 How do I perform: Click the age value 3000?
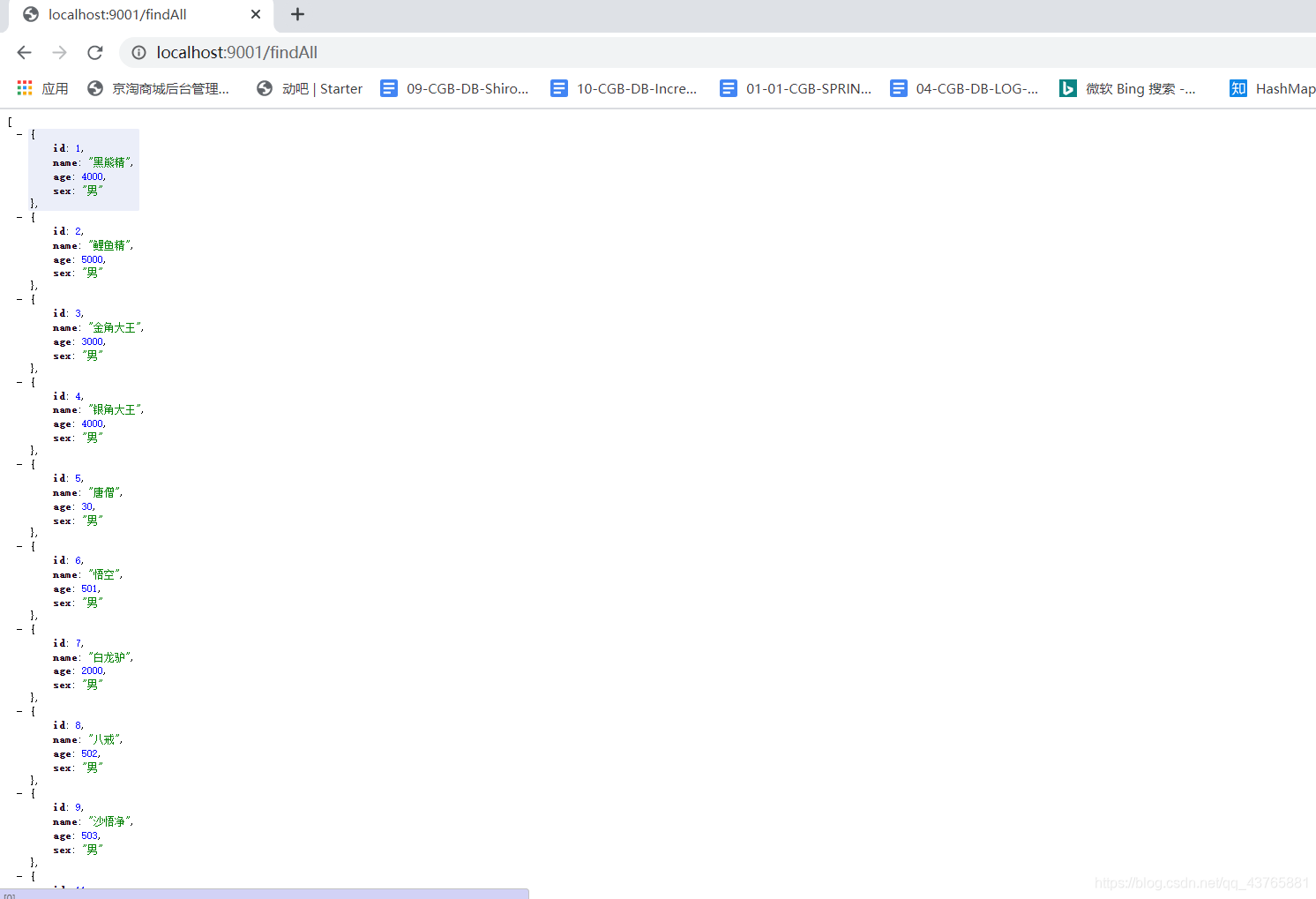[x=92, y=341]
